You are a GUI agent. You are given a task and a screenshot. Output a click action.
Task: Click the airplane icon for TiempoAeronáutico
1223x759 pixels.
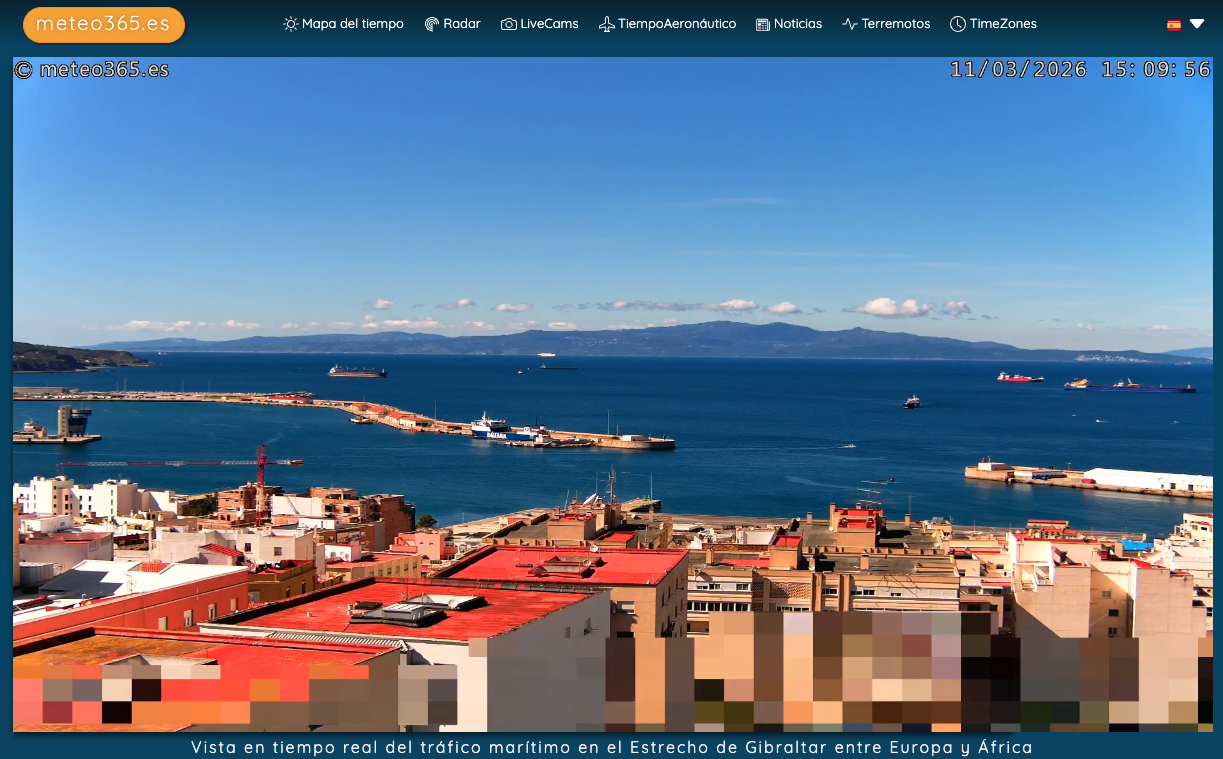click(x=607, y=24)
